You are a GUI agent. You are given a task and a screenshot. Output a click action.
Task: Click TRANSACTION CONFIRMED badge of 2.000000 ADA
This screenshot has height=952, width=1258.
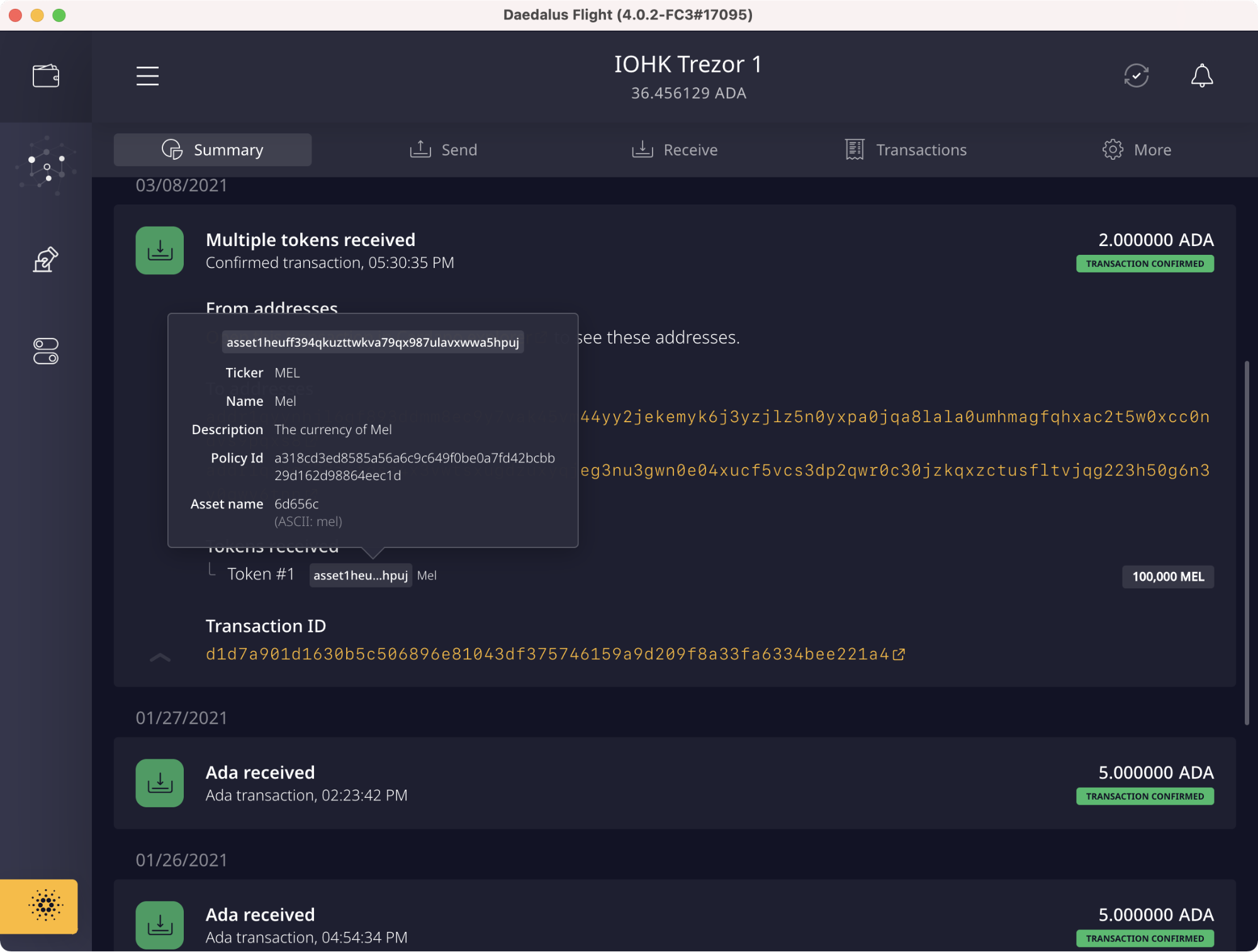(1145, 264)
